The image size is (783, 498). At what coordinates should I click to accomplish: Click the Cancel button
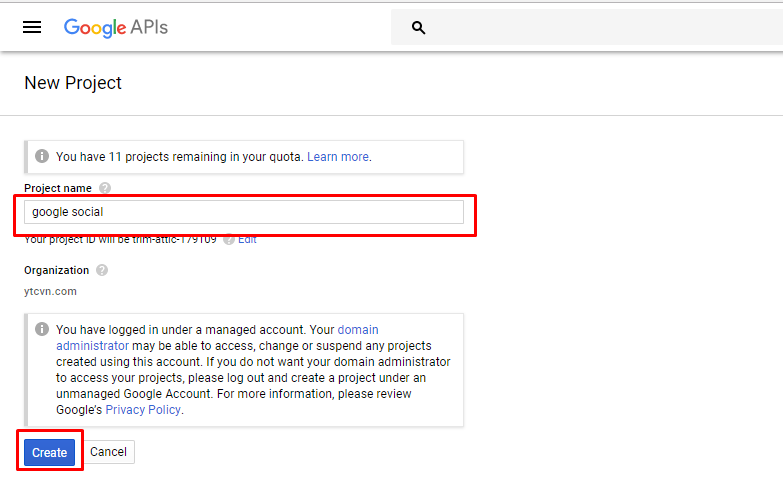[x=108, y=452]
